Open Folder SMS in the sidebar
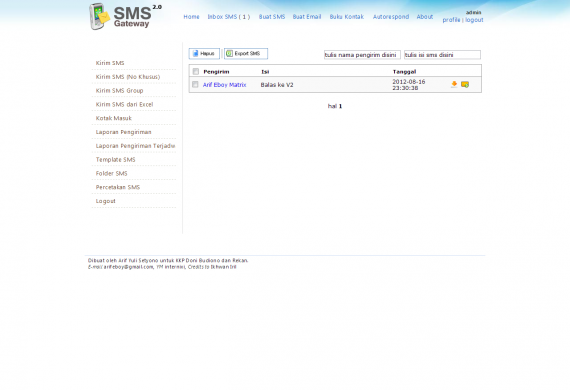Image resolution: width=570 pixels, height=390 pixels. click(111, 173)
